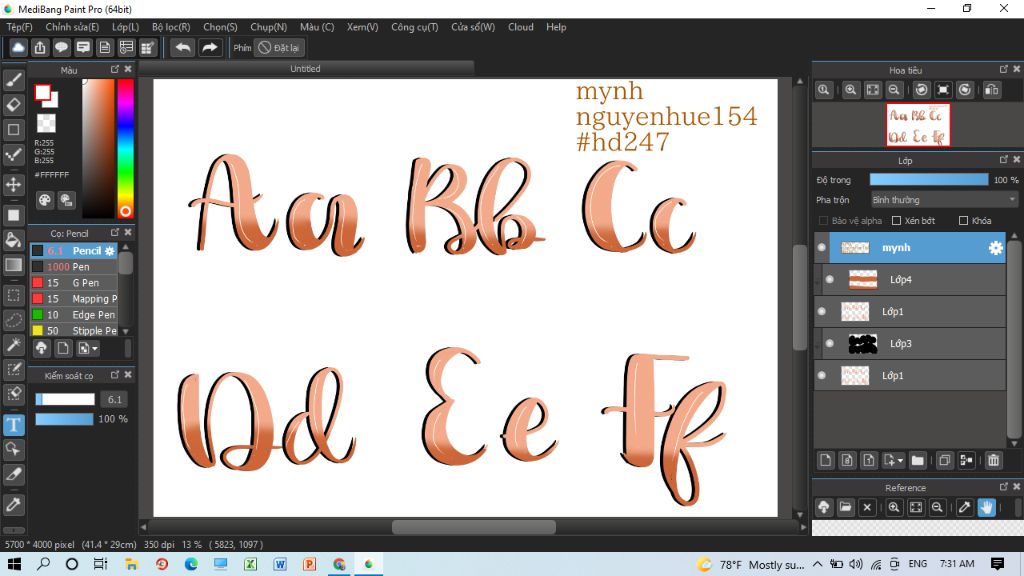The image size is (1024, 576).
Task: Select the Move tool with four arrows
Action: pyautogui.click(x=14, y=184)
